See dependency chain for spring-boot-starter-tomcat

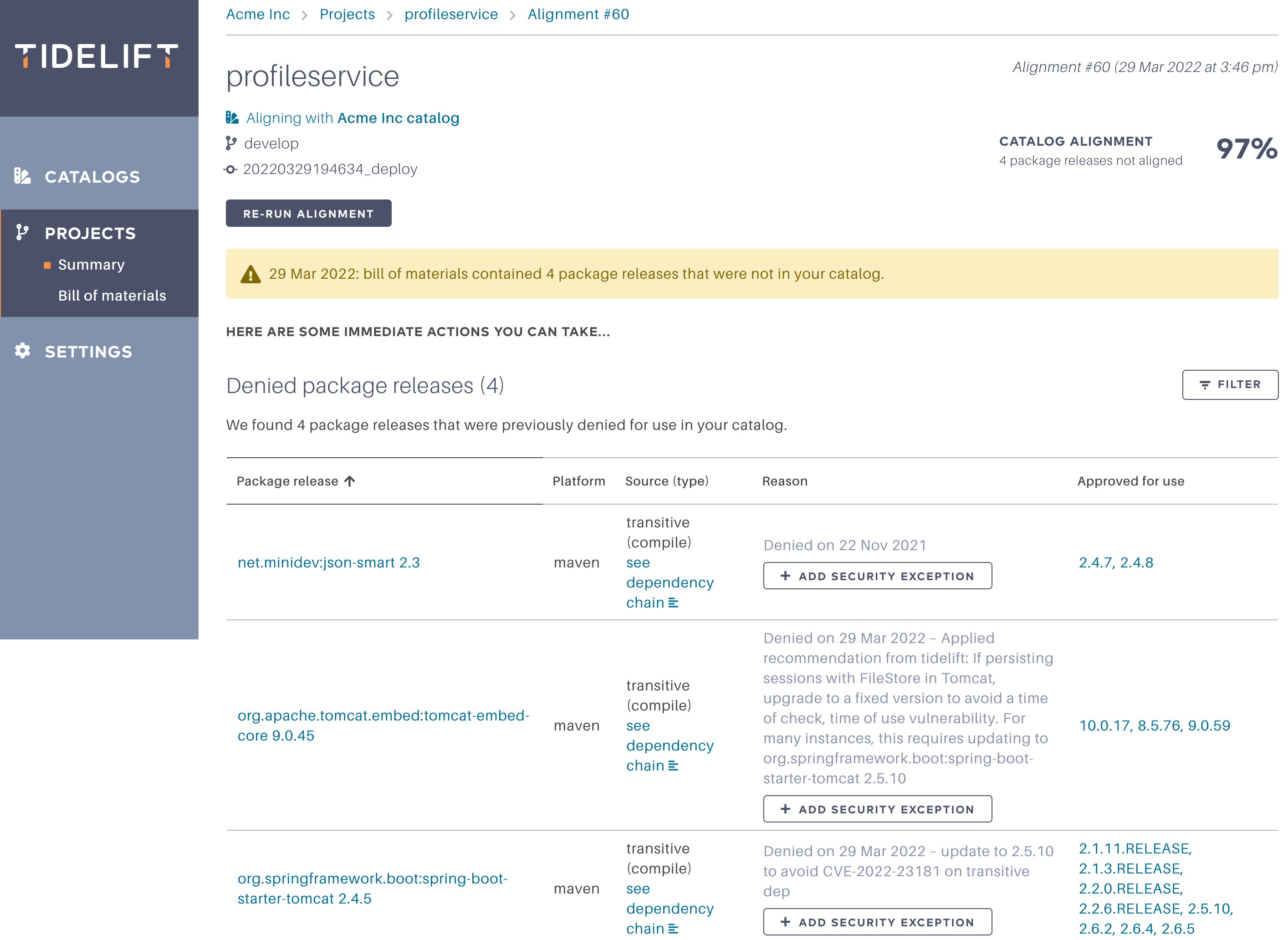[x=670, y=908]
